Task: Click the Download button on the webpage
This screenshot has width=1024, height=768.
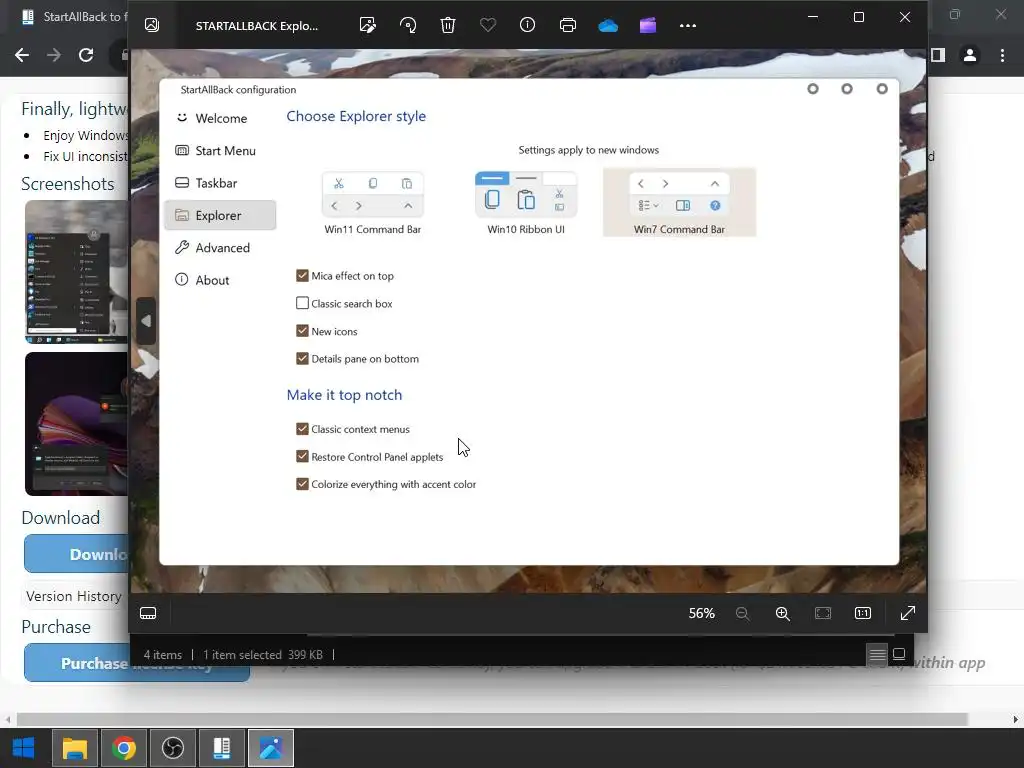Action: (x=76, y=554)
